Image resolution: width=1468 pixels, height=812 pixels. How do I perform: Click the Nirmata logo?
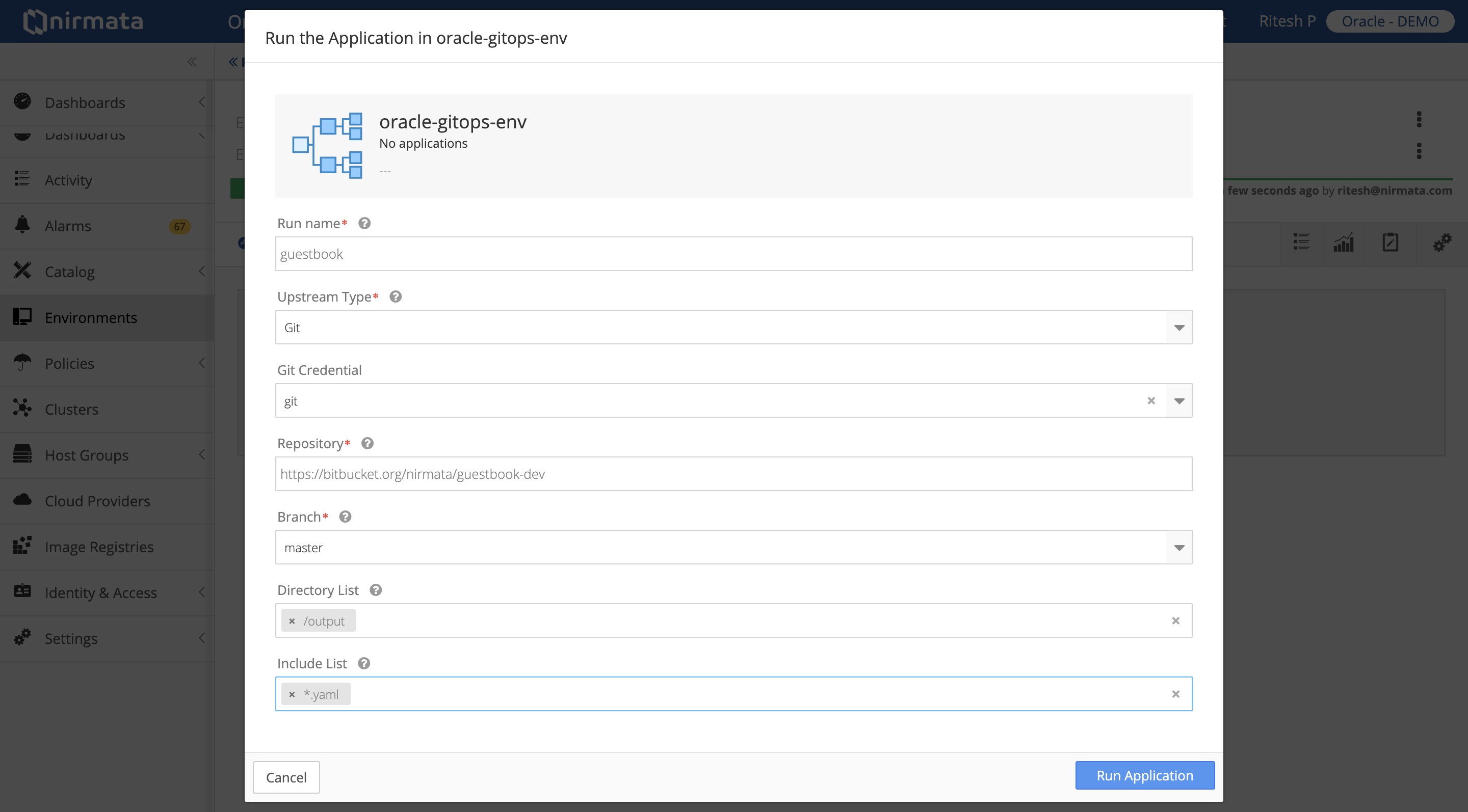click(83, 21)
